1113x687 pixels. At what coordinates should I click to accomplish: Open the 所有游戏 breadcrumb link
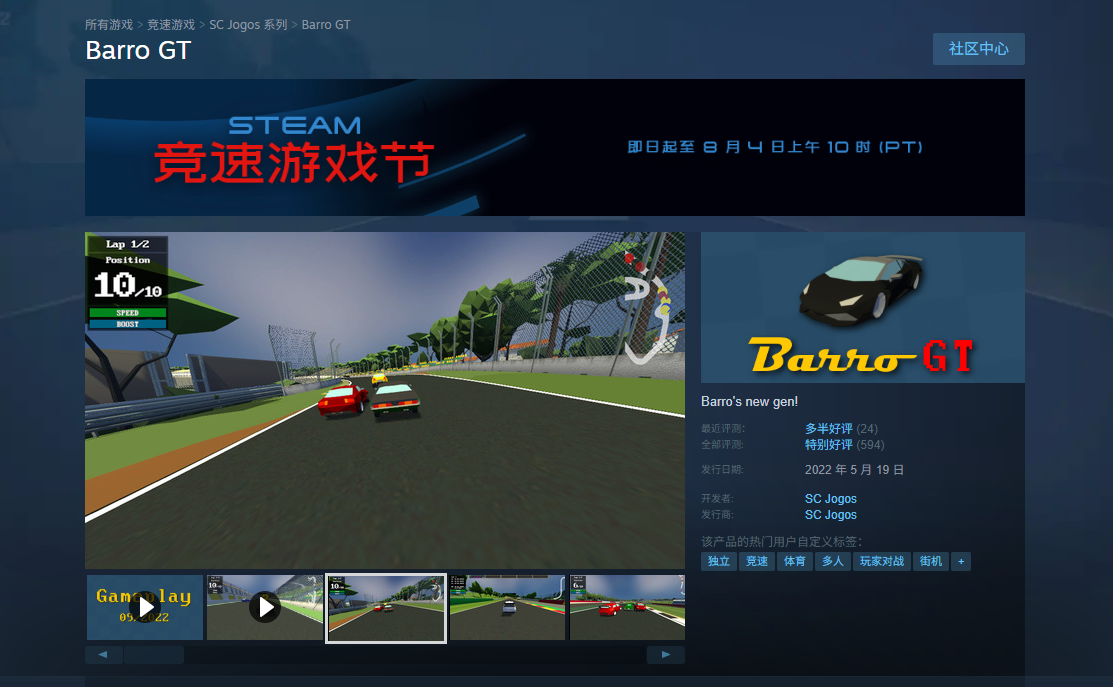[109, 25]
